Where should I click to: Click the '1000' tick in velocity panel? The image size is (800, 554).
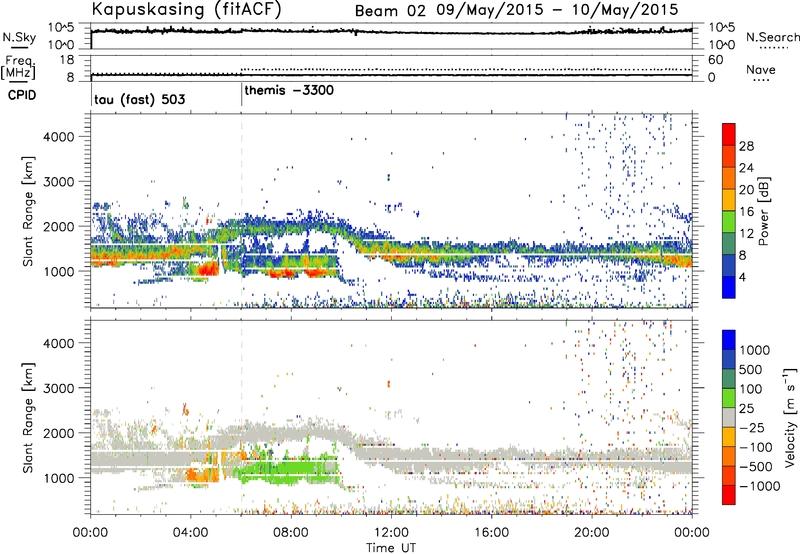[59, 478]
